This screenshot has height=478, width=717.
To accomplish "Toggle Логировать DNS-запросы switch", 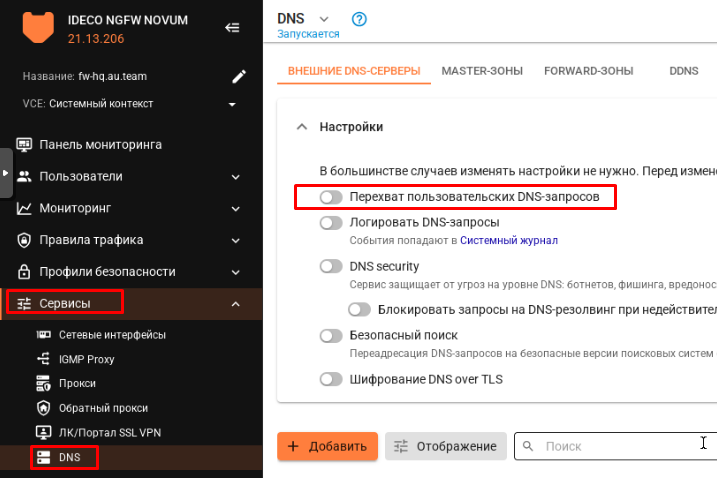I will click(x=331, y=223).
